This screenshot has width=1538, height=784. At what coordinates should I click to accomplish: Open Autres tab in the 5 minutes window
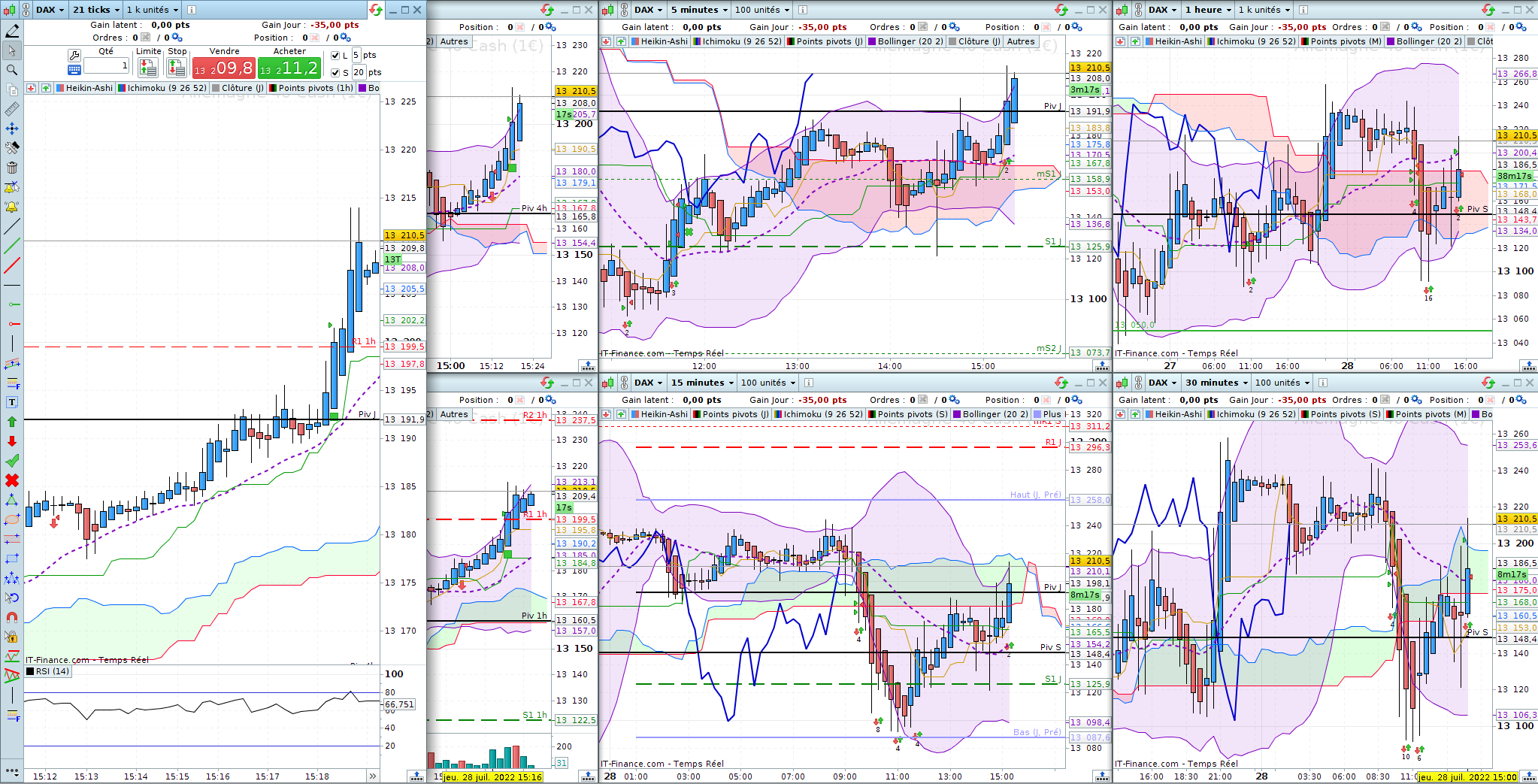(1020, 41)
